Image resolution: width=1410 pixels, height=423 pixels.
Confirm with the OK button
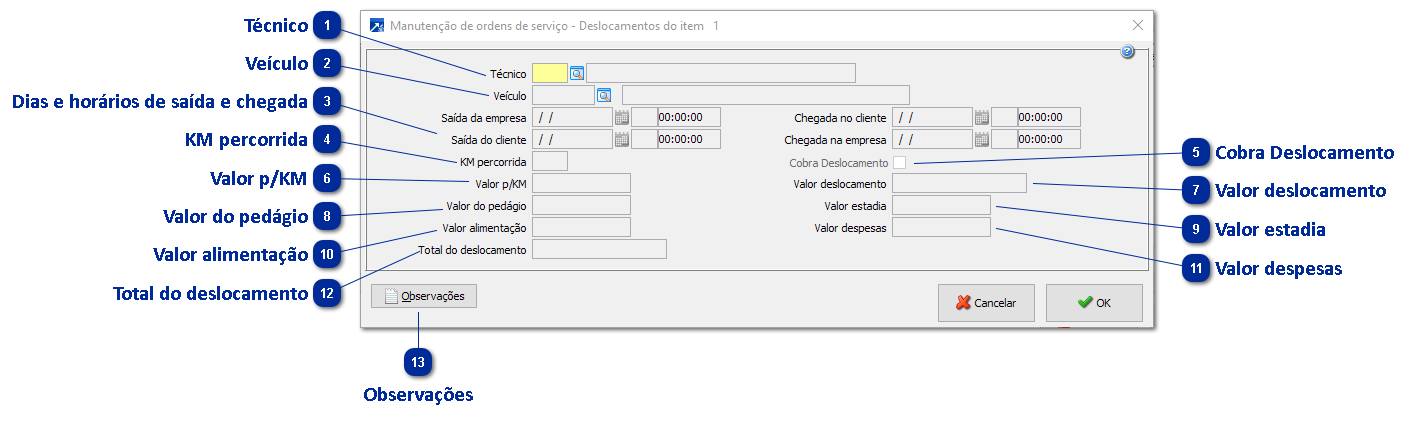[x=1094, y=303]
